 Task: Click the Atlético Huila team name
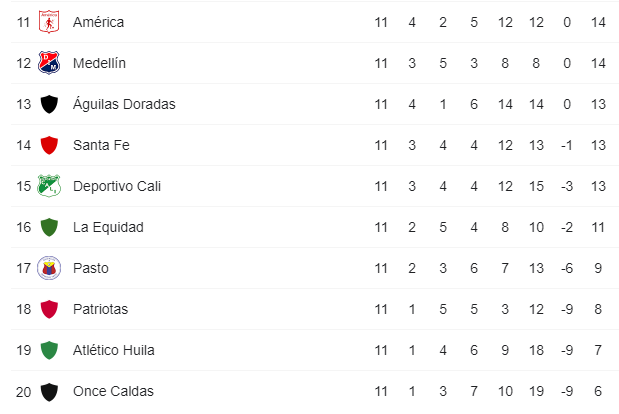pyautogui.click(x=114, y=350)
